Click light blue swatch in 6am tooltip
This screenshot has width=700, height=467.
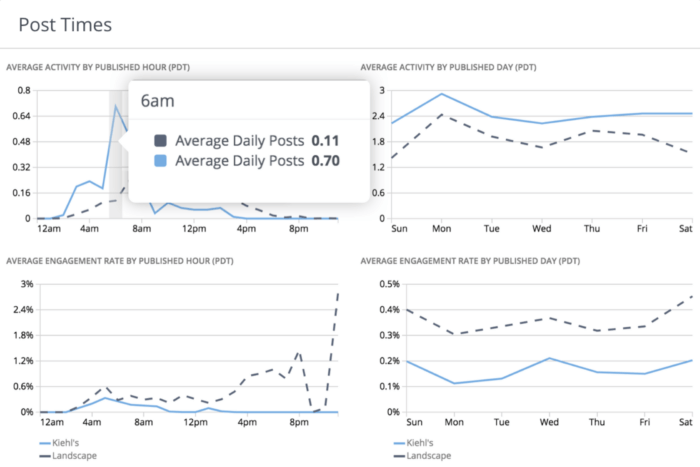160,161
